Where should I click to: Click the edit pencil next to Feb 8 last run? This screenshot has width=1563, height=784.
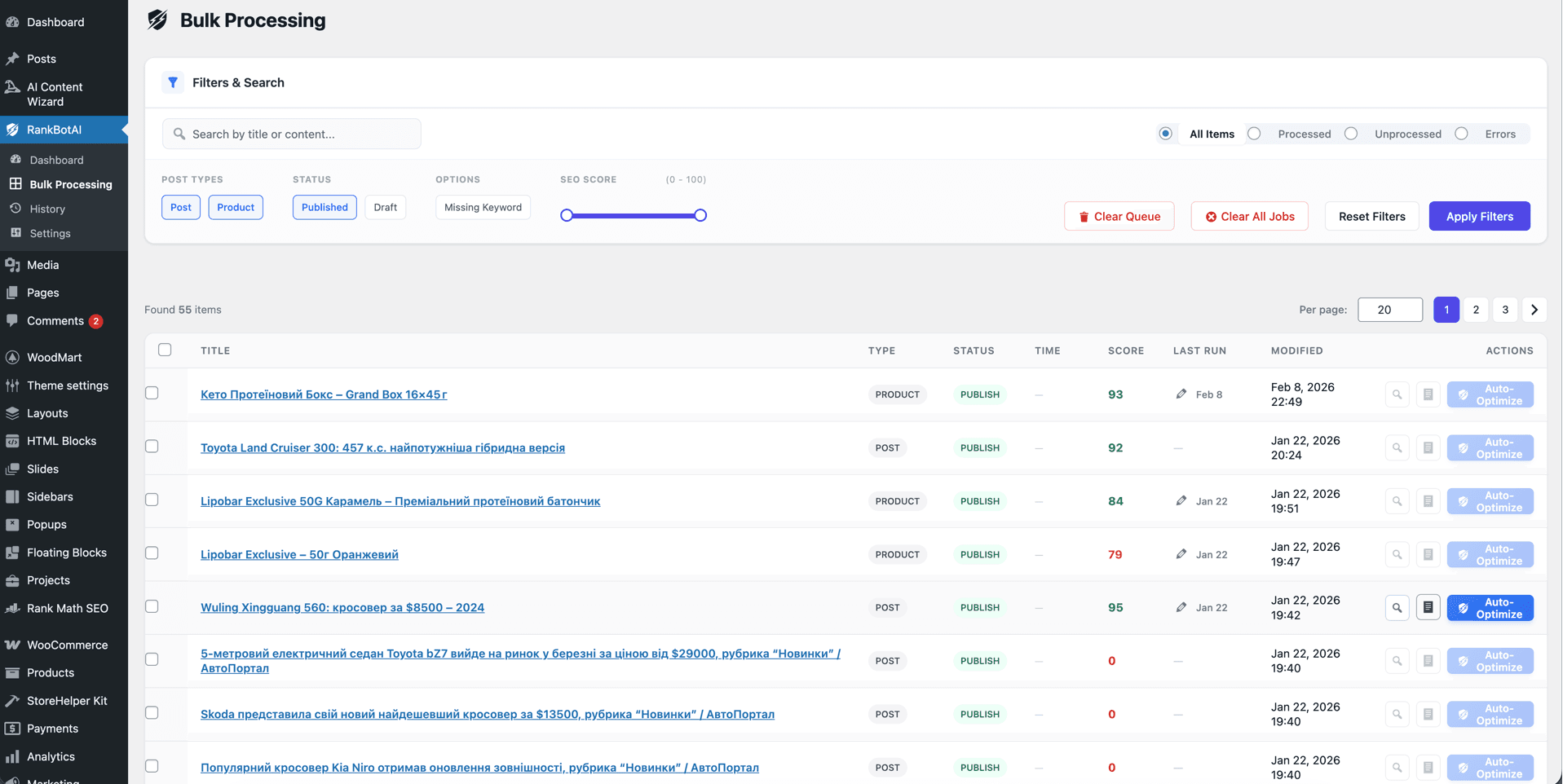(x=1181, y=394)
